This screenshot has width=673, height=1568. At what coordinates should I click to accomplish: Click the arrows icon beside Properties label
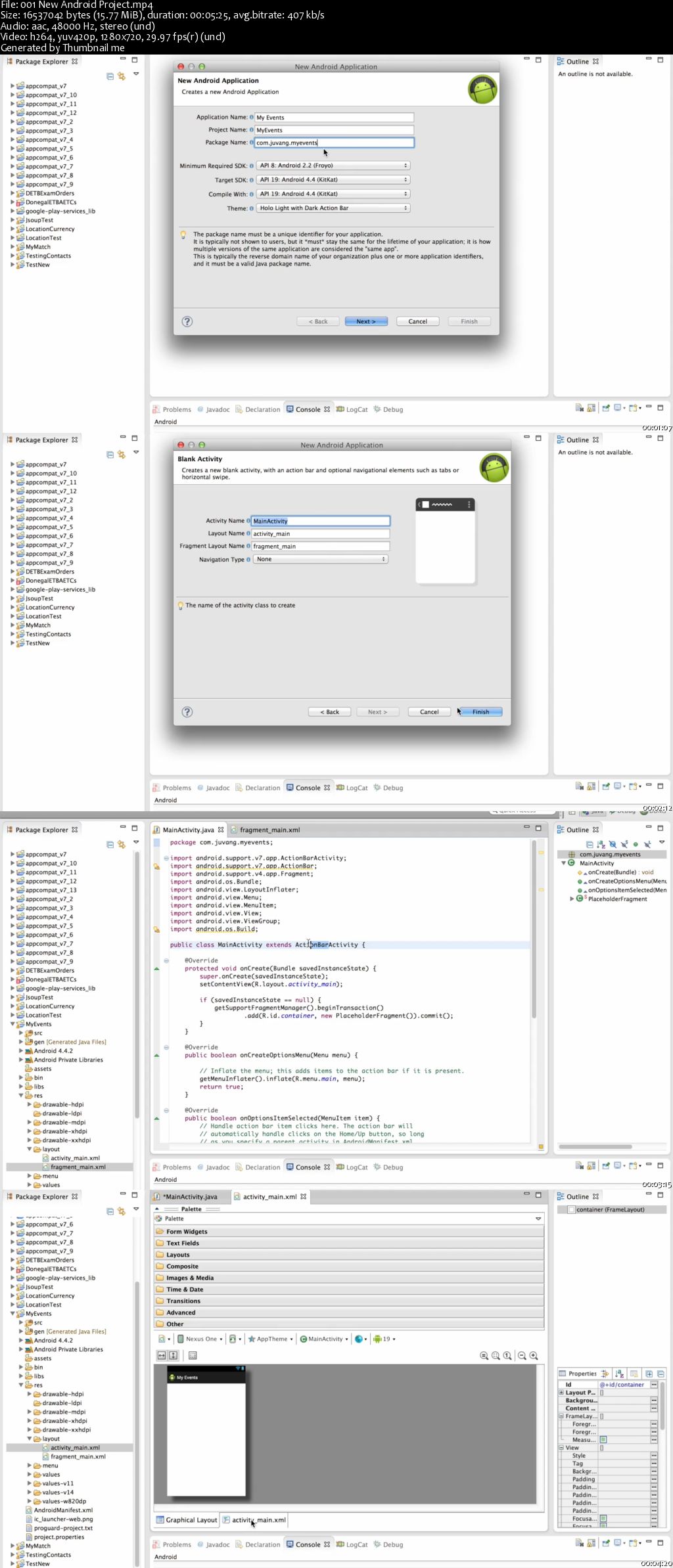pos(605,1374)
